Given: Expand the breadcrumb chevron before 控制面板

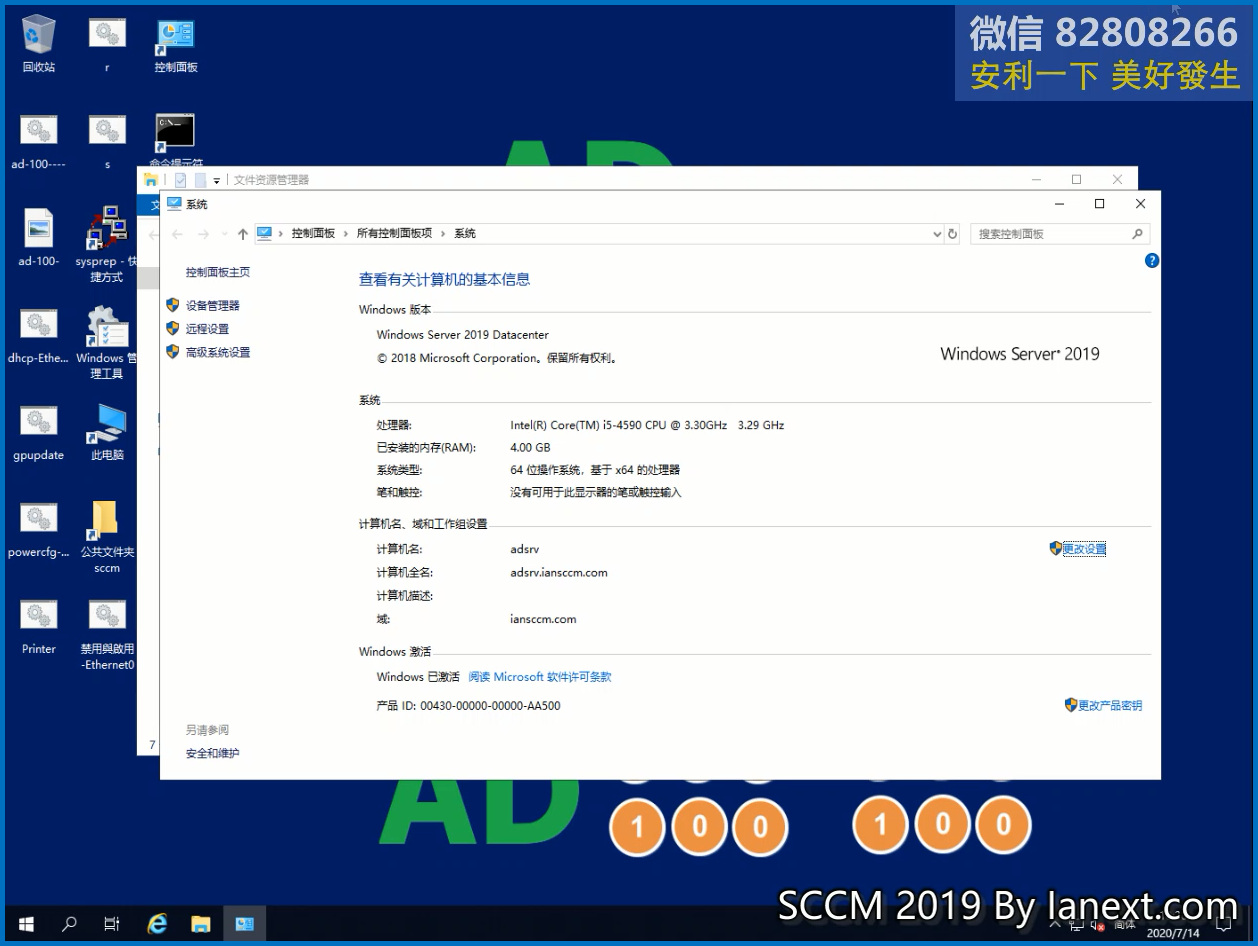Looking at the screenshot, I should point(281,234).
